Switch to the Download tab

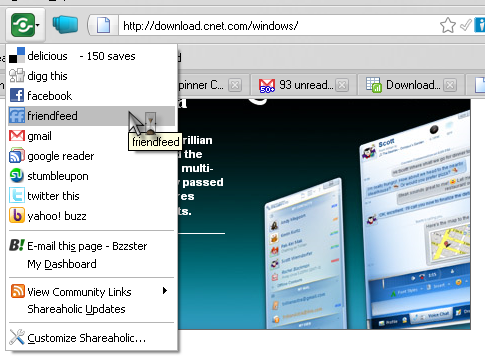411,85
